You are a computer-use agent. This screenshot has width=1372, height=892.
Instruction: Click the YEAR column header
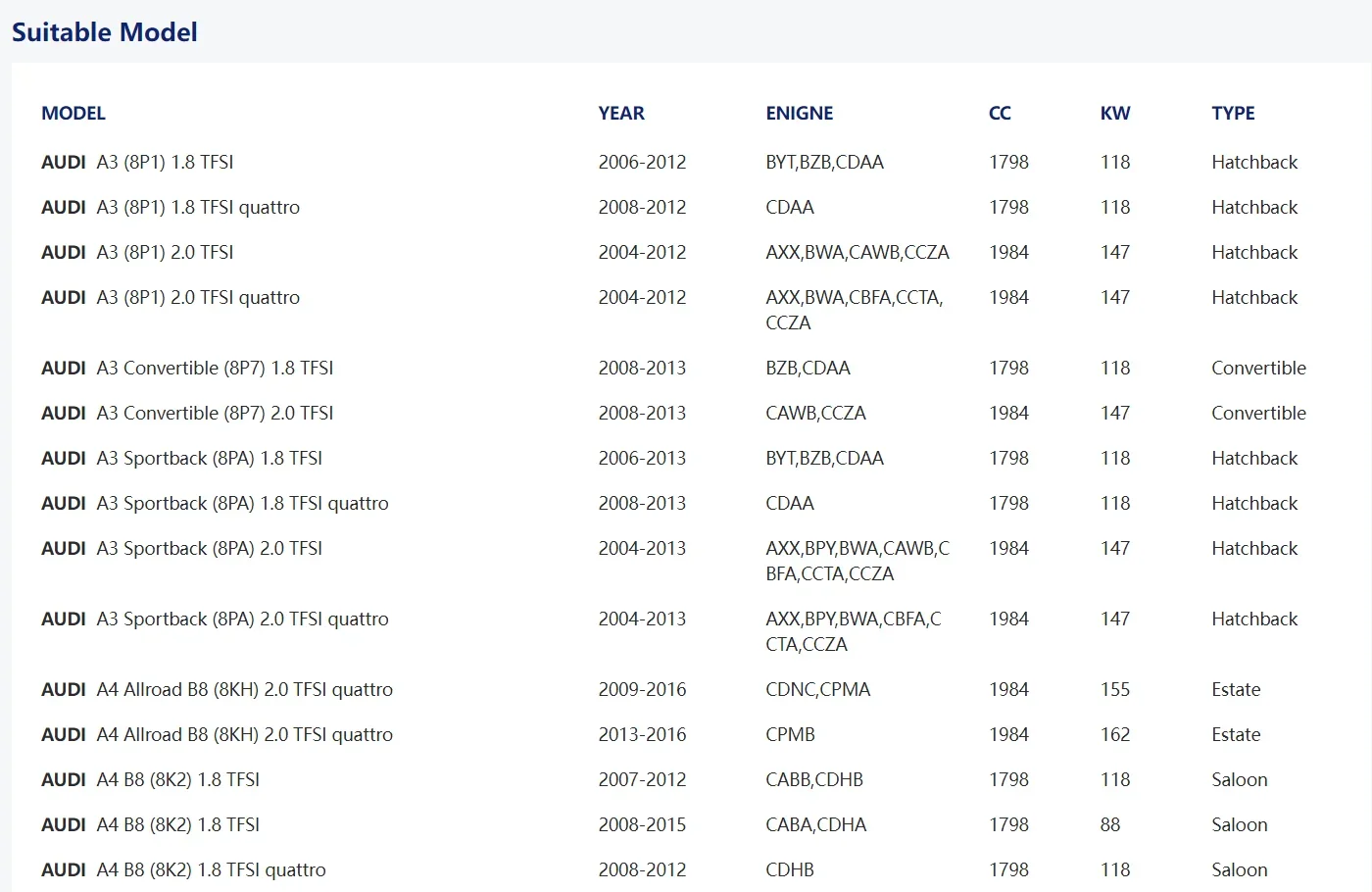[621, 113]
